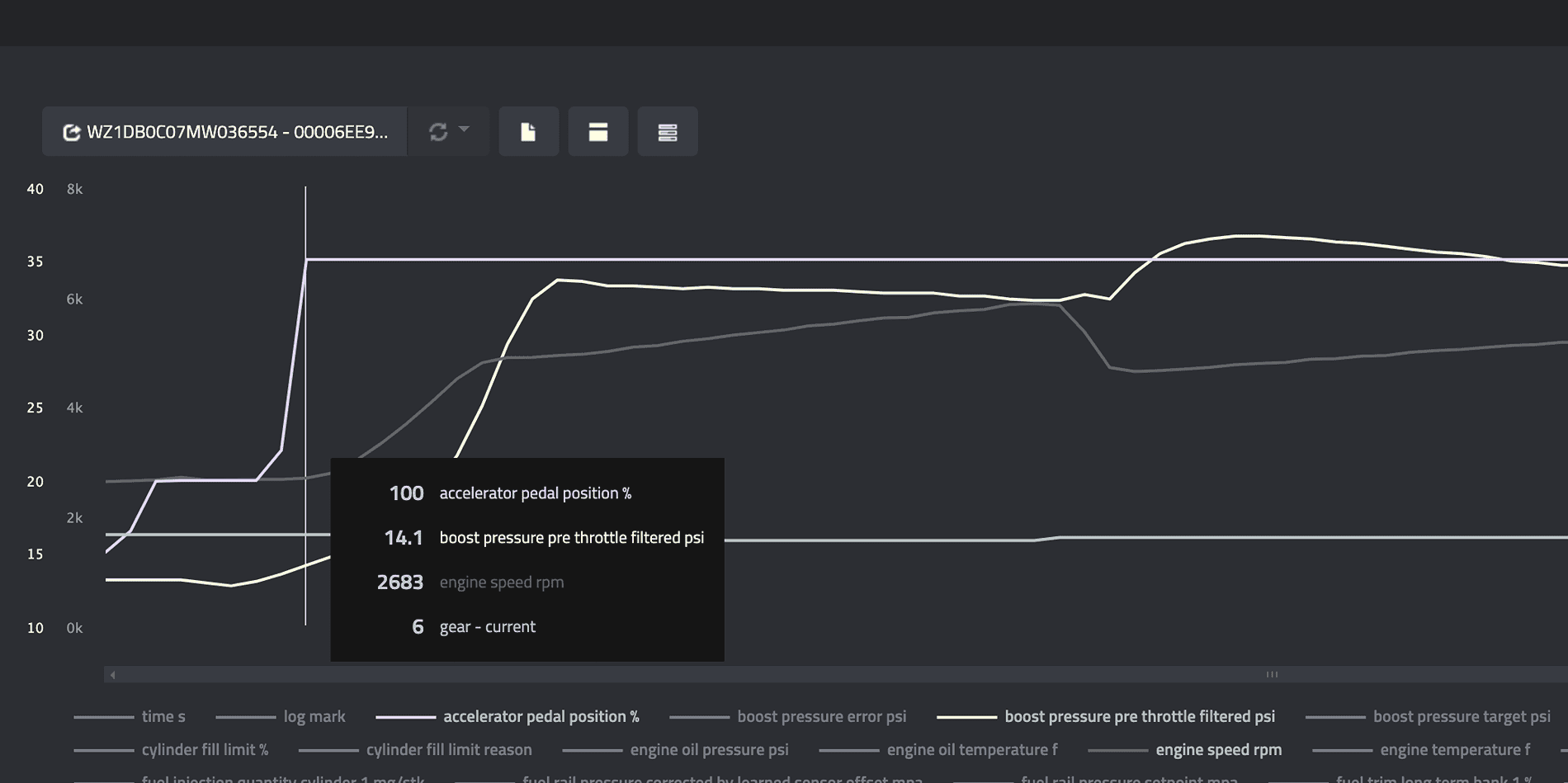
Task: Hide accelerator pedal position % series
Action: 508,716
